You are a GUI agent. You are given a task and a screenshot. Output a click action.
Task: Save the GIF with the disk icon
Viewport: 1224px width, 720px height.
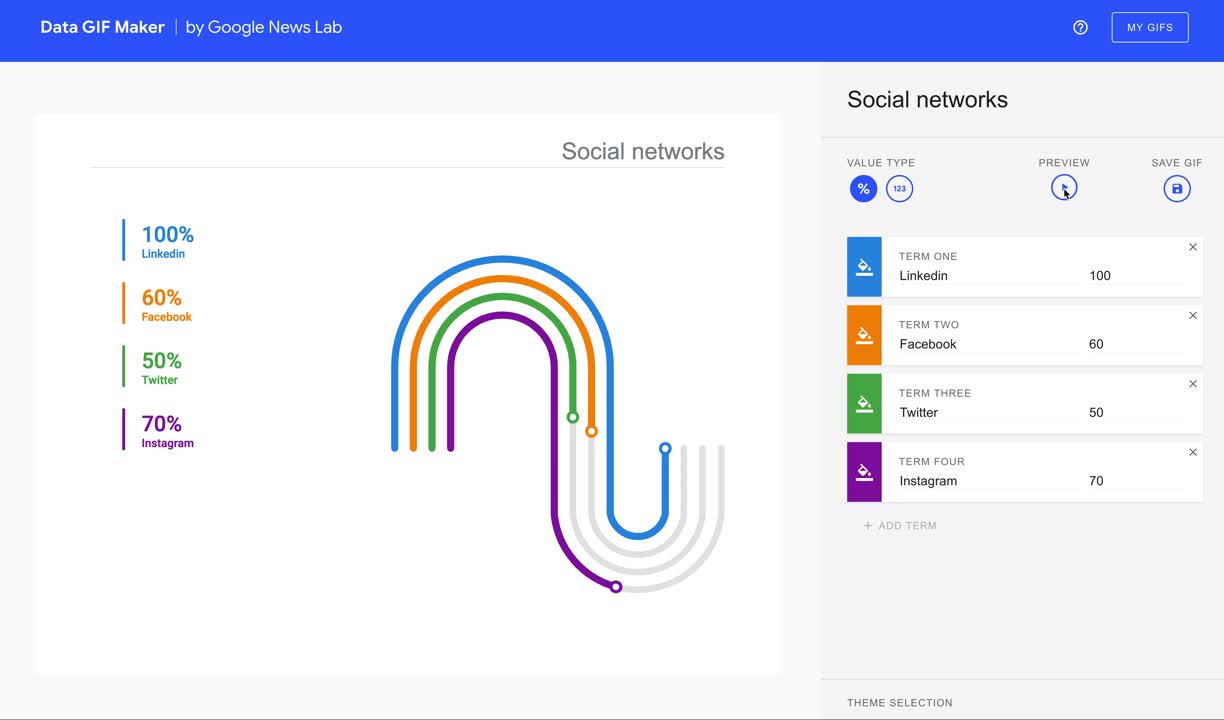click(1177, 189)
